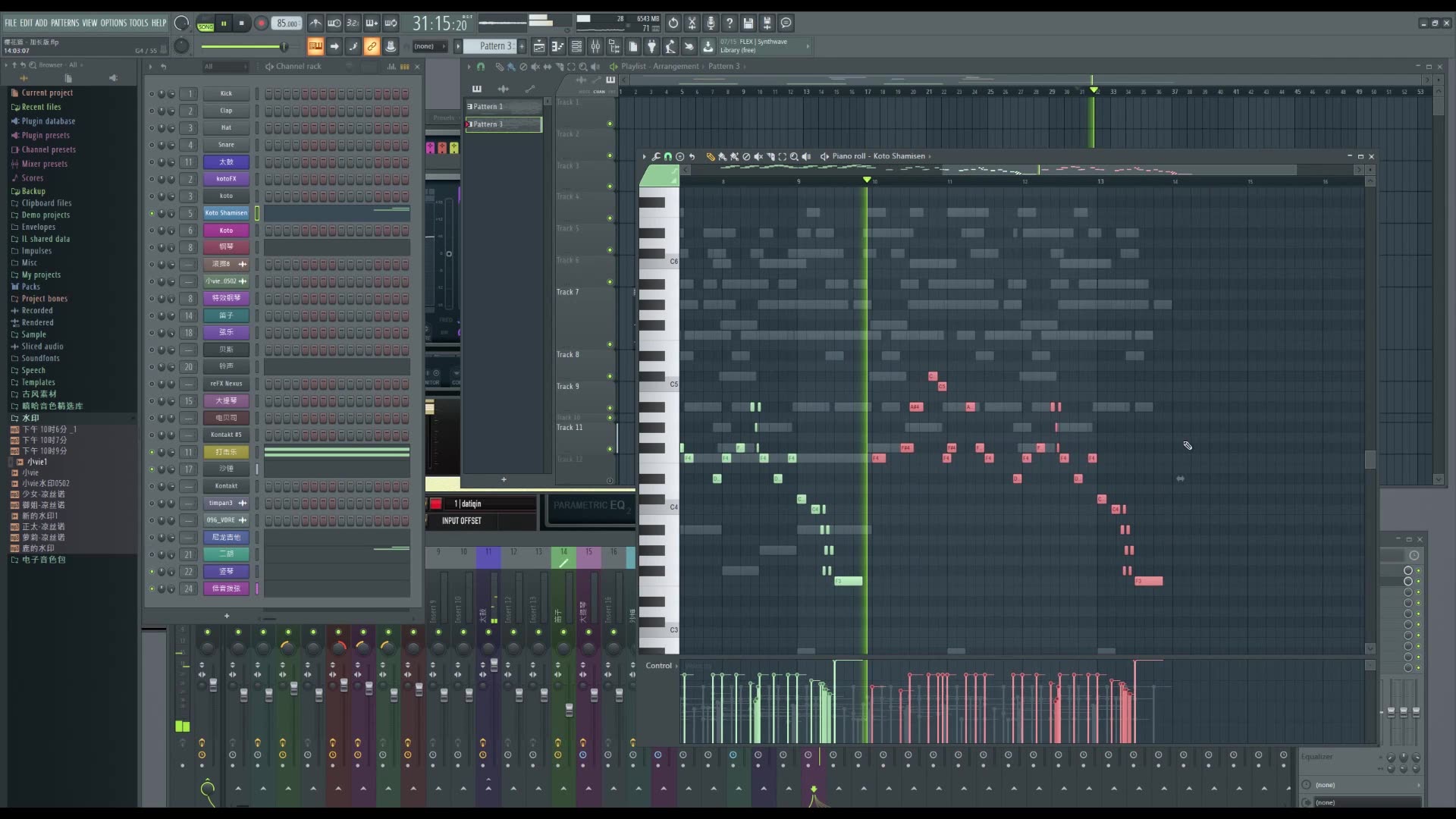Open the FILE menu
This screenshot has width=1456, height=819.
(11, 23)
